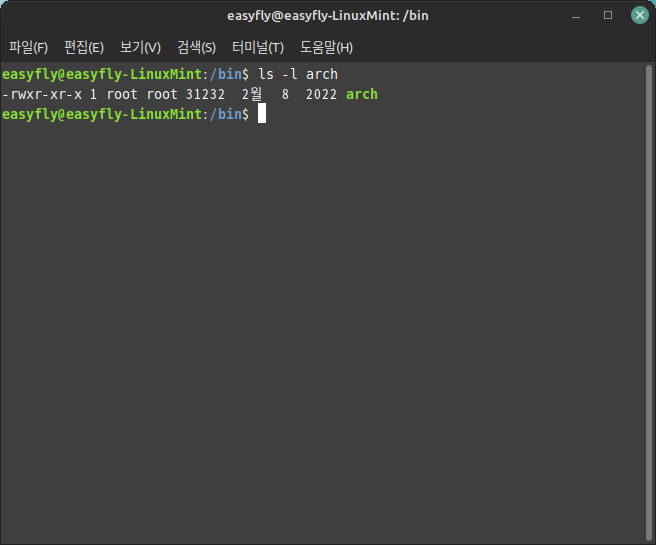Click the permissions text -rwxr-xr-x

[x=42, y=95]
